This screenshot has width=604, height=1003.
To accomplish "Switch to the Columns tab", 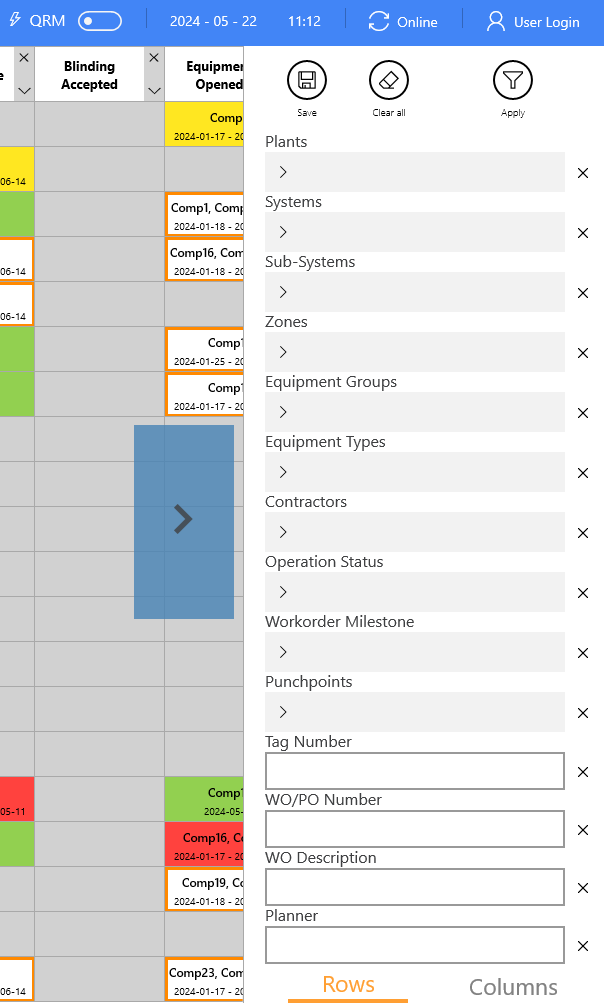I will pyautogui.click(x=513, y=987).
